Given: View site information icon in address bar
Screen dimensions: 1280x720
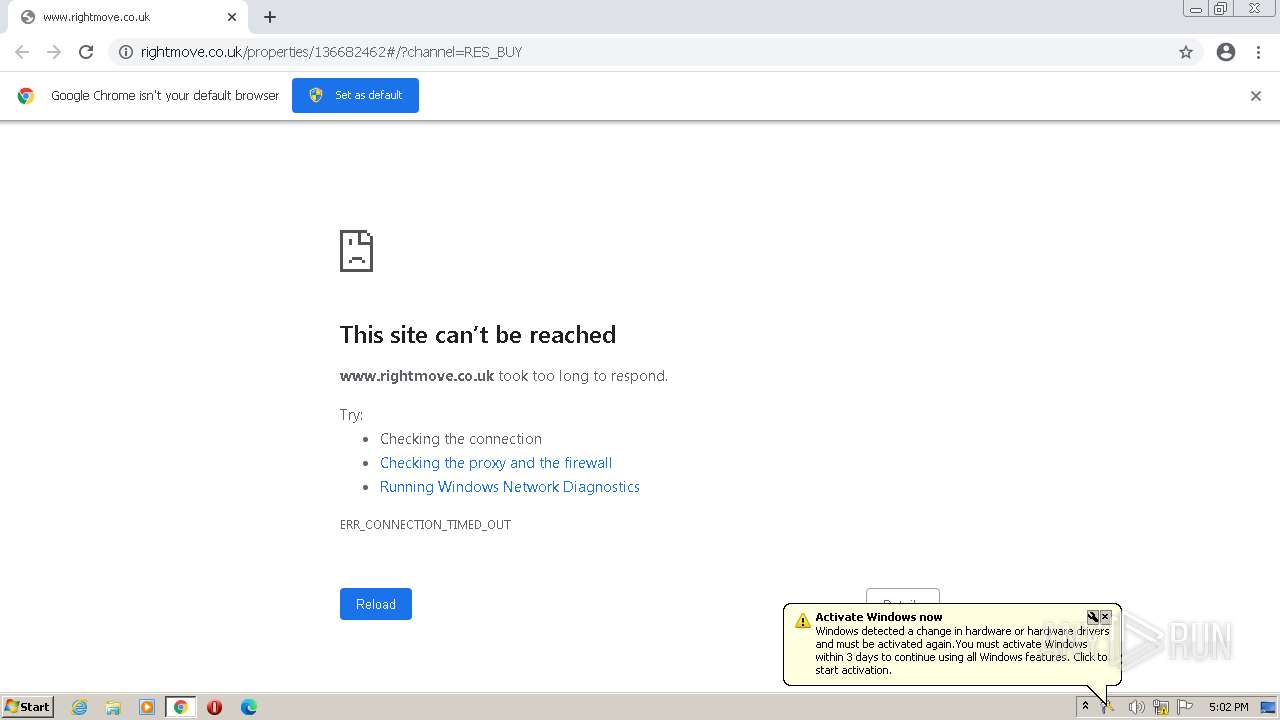Looking at the screenshot, I should coord(126,52).
